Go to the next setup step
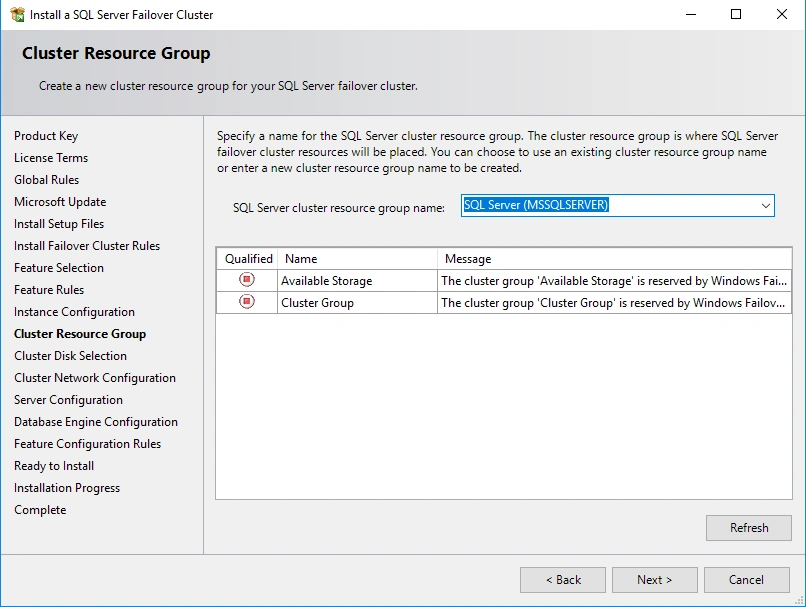The height and width of the screenshot is (607, 806). [x=654, y=580]
